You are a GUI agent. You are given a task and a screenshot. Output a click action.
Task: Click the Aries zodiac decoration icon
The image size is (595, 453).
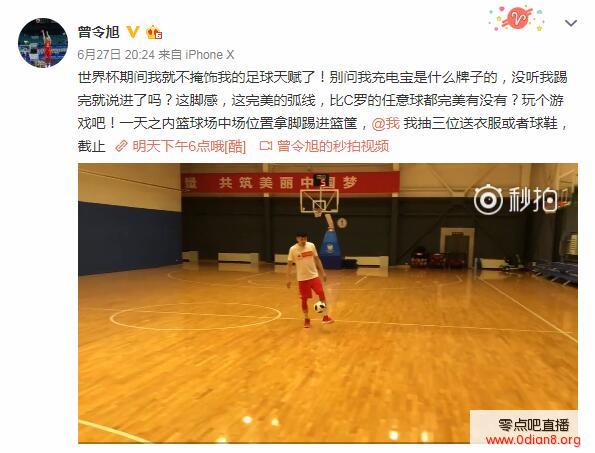[x=517, y=19]
